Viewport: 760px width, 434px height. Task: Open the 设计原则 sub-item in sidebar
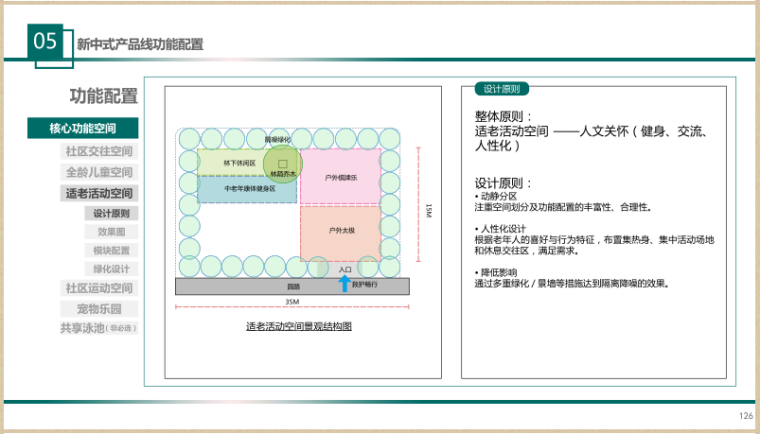tap(110, 213)
